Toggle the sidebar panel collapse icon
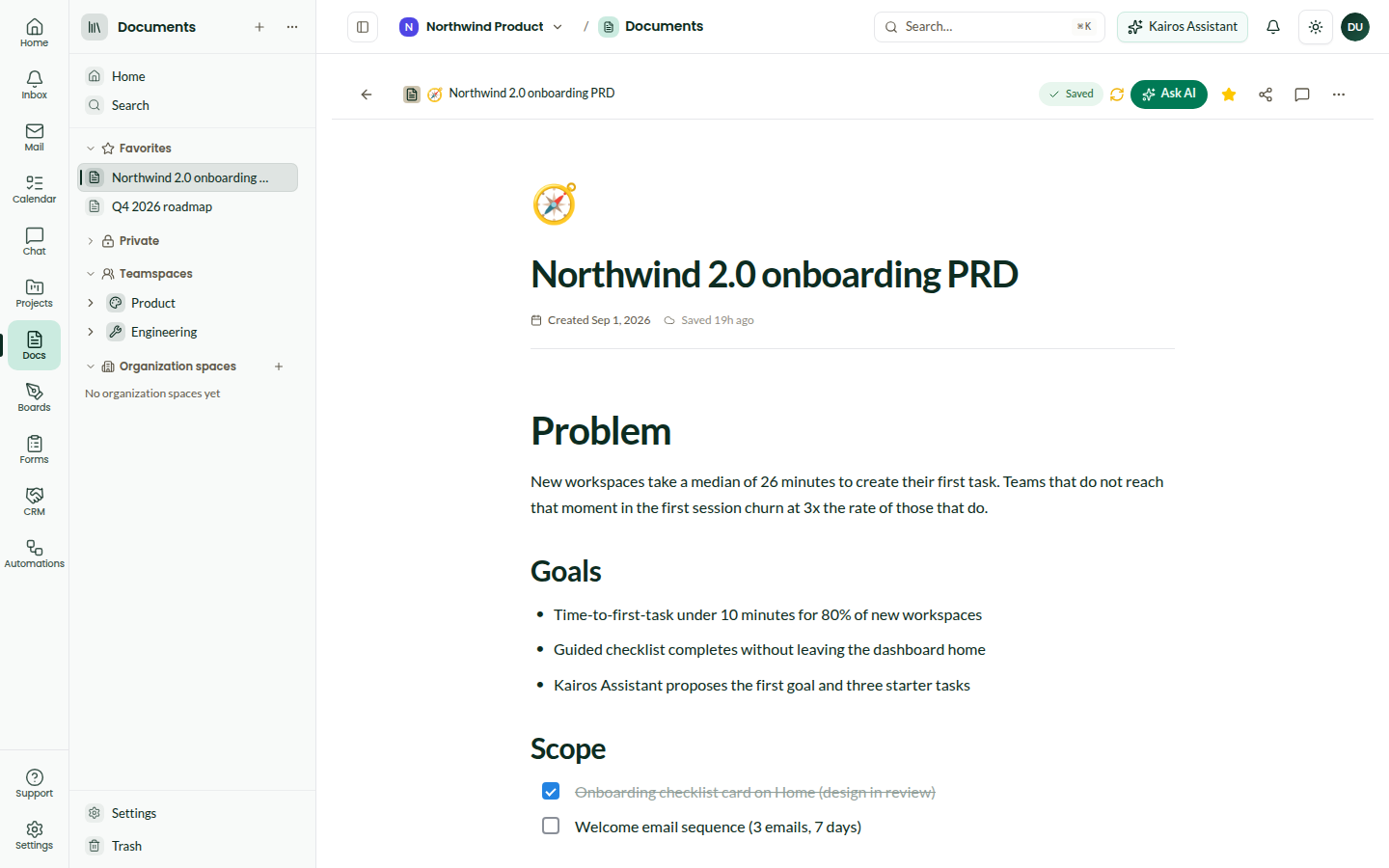1389x868 pixels. [363, 27]
